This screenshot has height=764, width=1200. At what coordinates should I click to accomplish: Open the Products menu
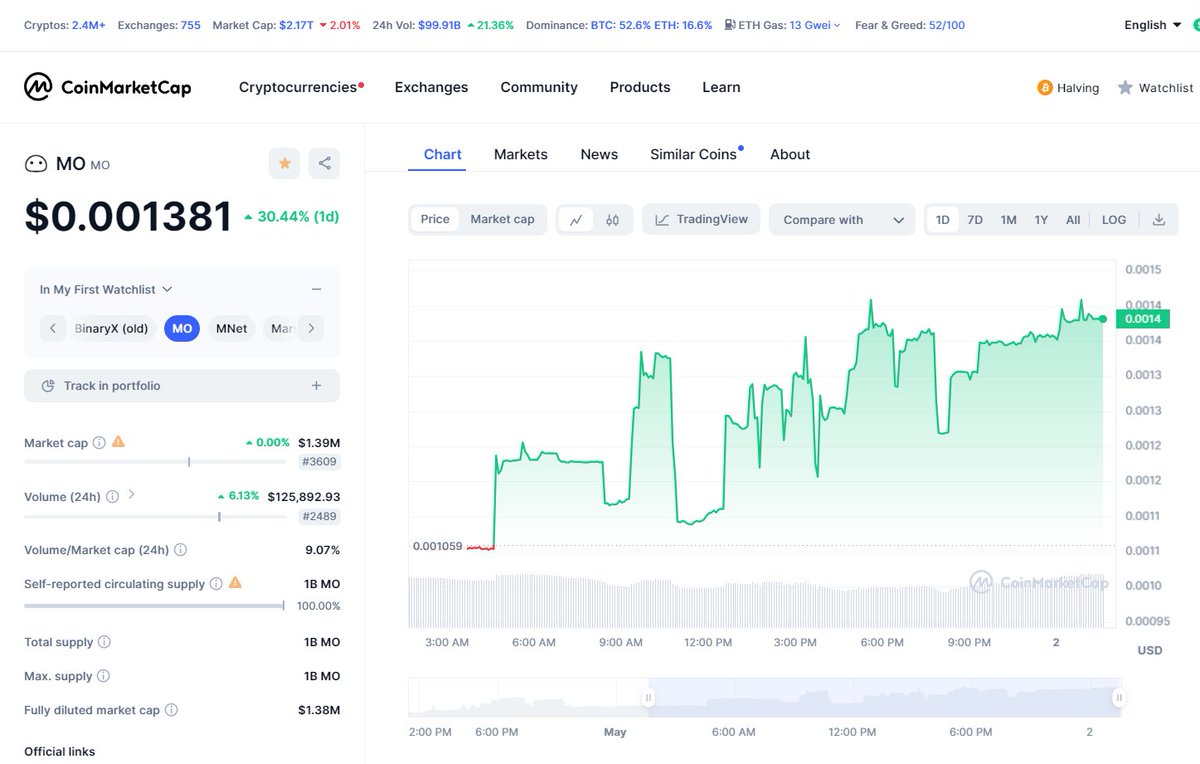click(640, 87)
